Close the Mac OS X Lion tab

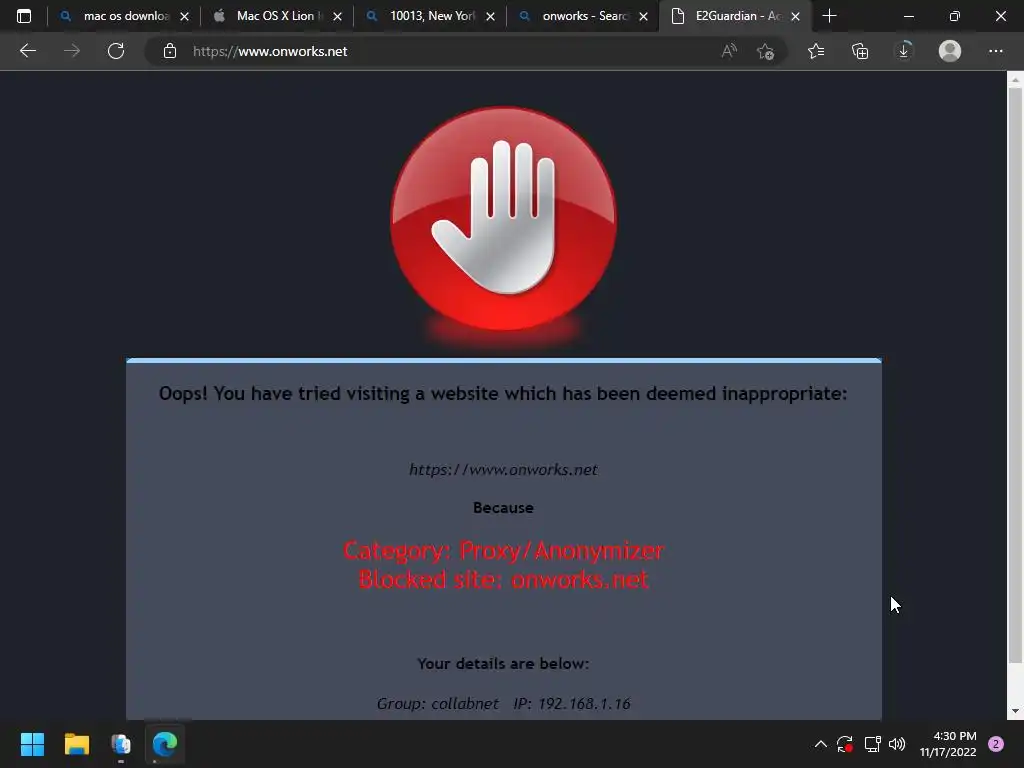338,16
